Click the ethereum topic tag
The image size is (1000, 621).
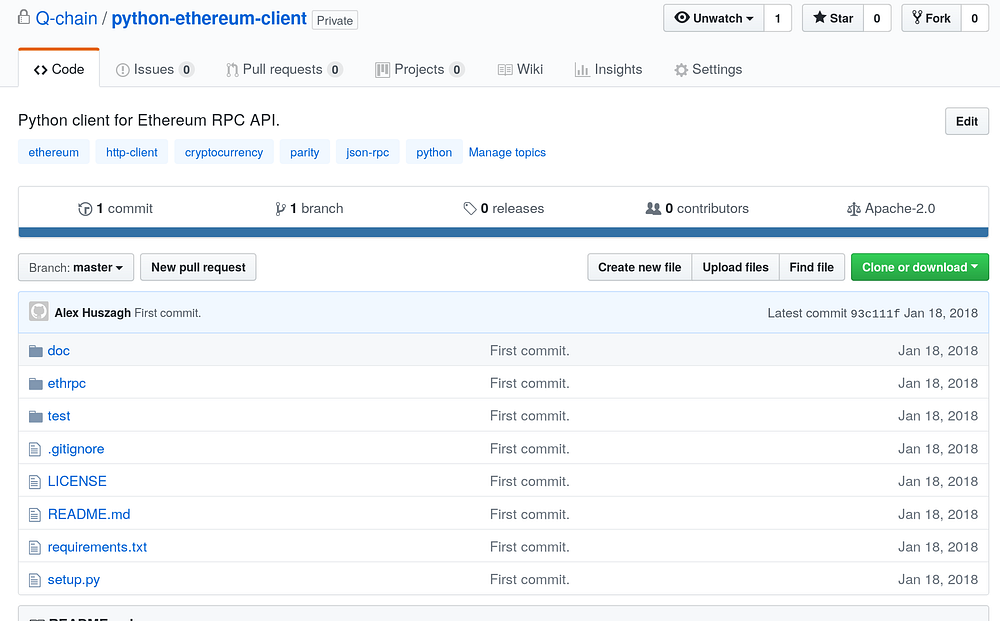54,152
